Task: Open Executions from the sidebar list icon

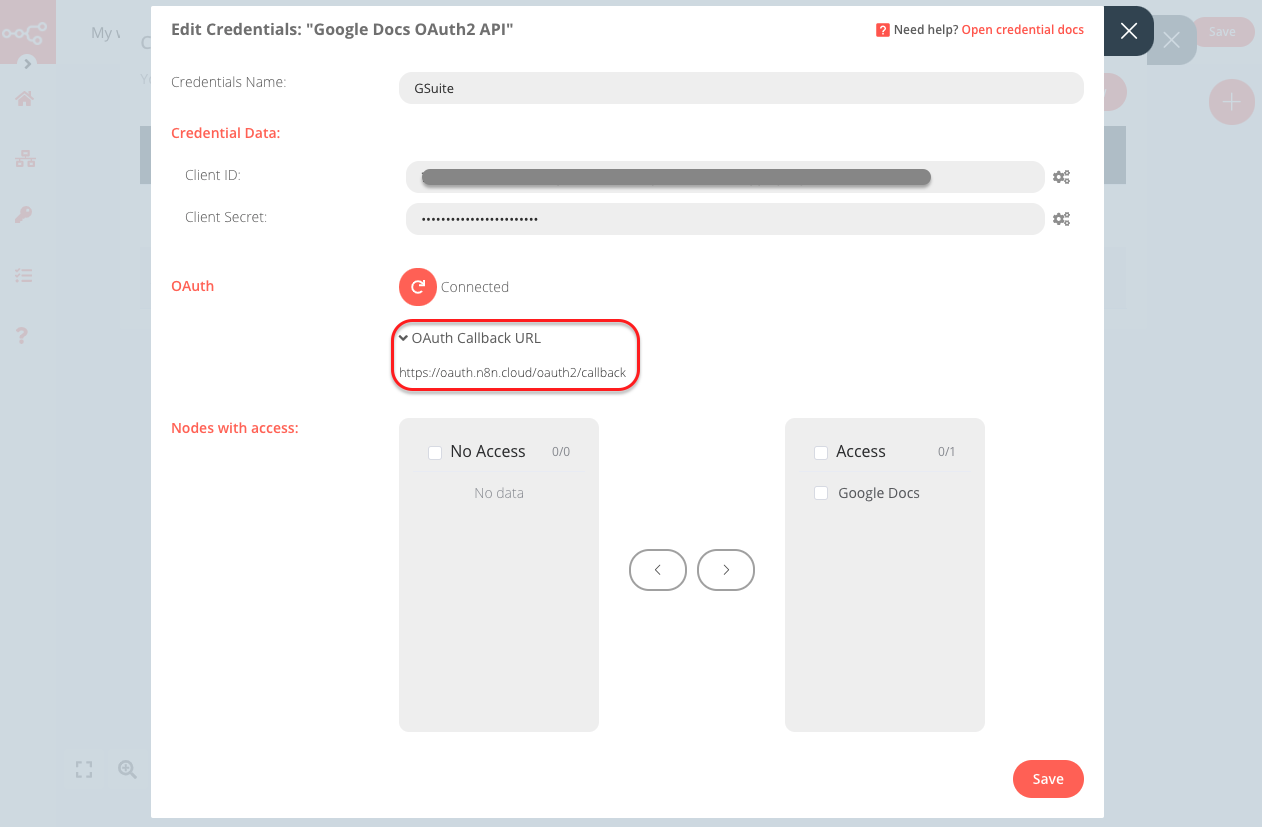Action: point(22,275)
